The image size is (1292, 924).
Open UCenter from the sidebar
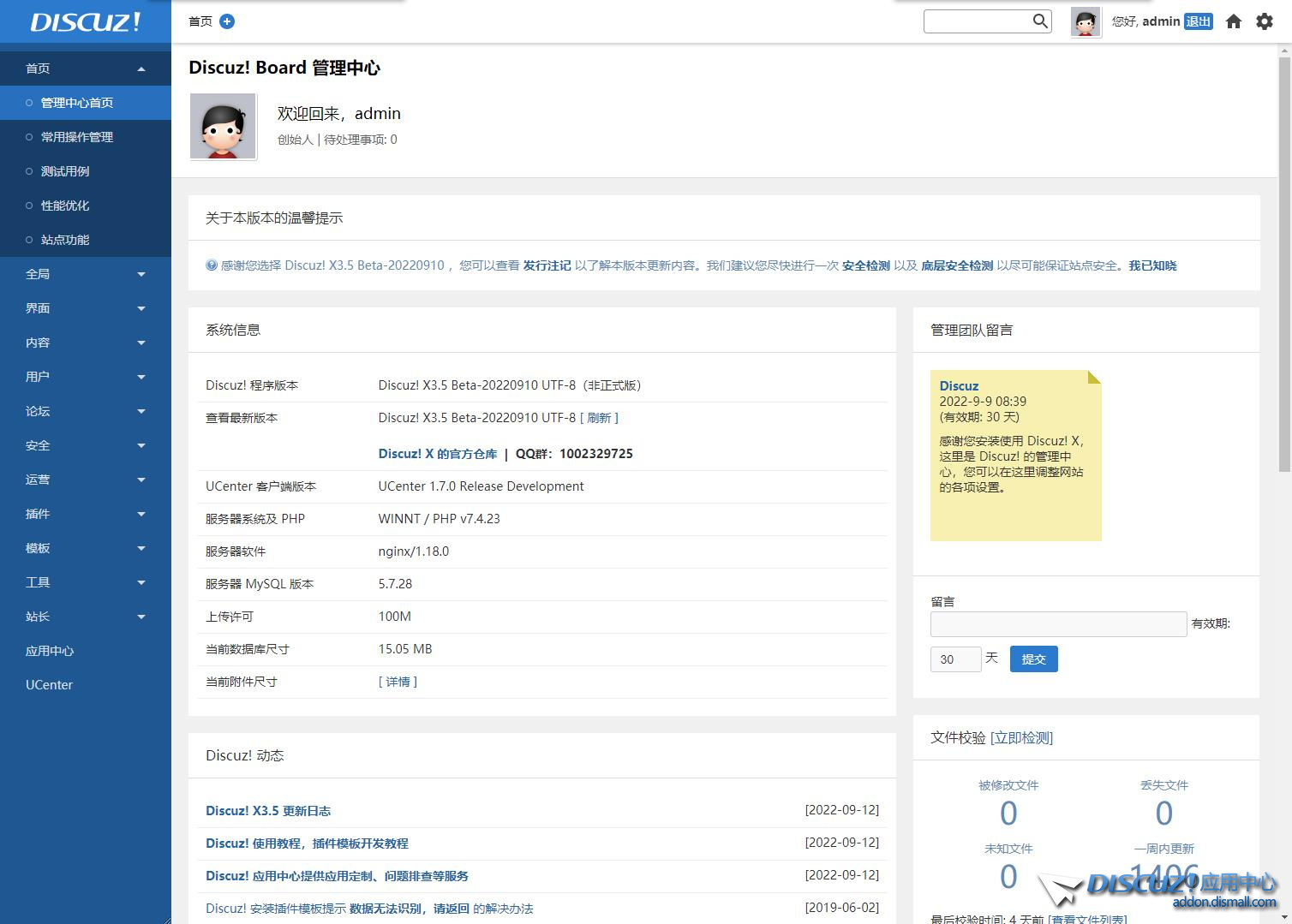(x=50, y=685)
